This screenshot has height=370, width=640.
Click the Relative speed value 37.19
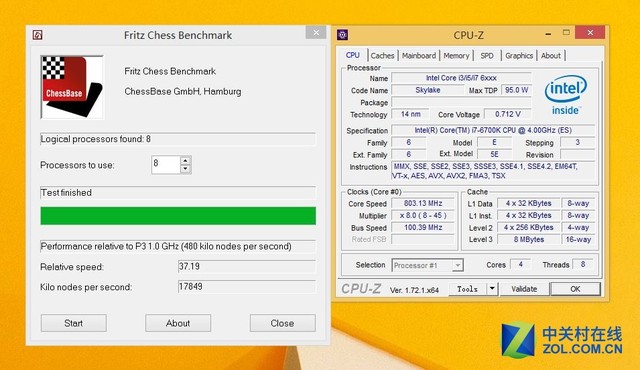pos(247,266)
